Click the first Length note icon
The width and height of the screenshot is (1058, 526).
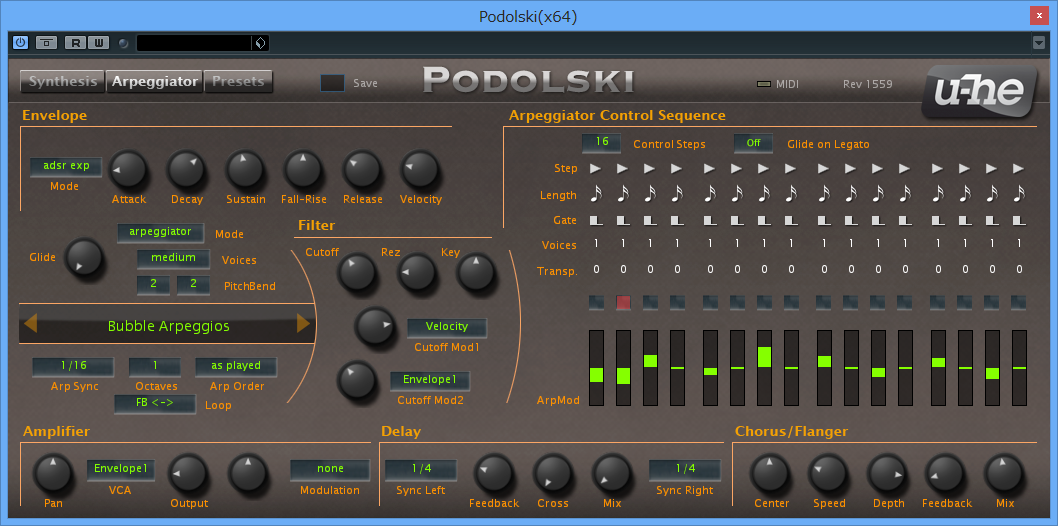coord(596,194)
